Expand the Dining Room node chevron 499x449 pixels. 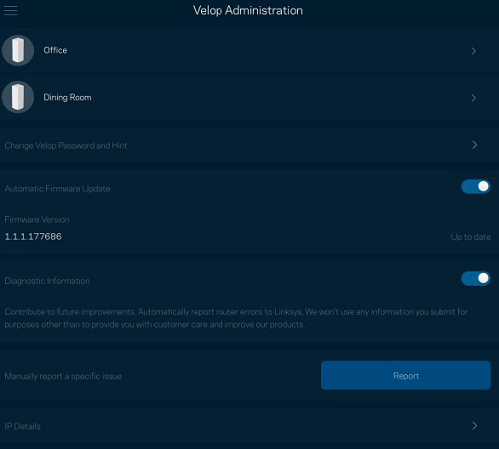click(x=474, y=98)
